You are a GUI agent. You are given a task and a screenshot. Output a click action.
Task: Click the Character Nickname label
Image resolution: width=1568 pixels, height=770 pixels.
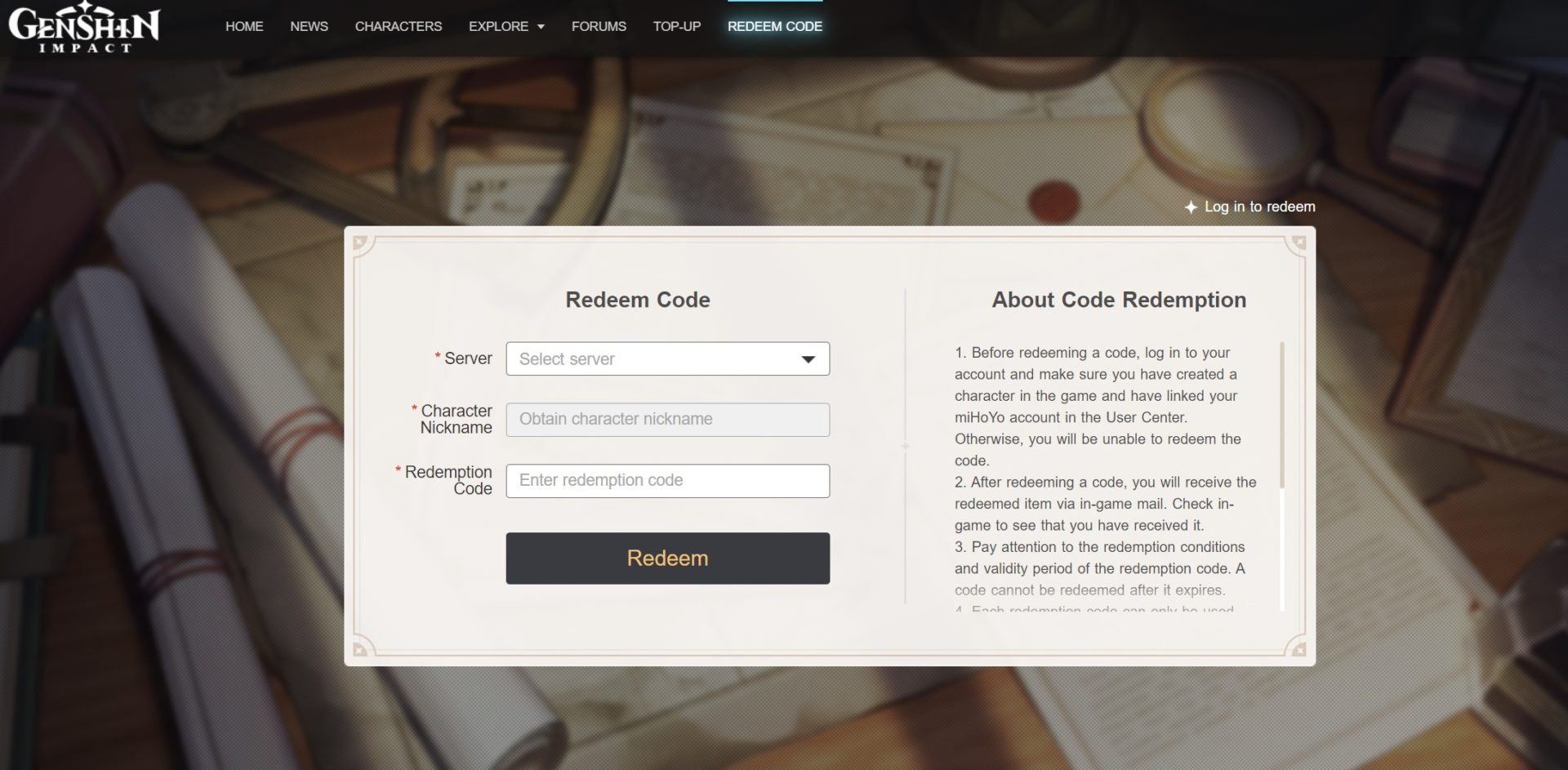(452, 419)
